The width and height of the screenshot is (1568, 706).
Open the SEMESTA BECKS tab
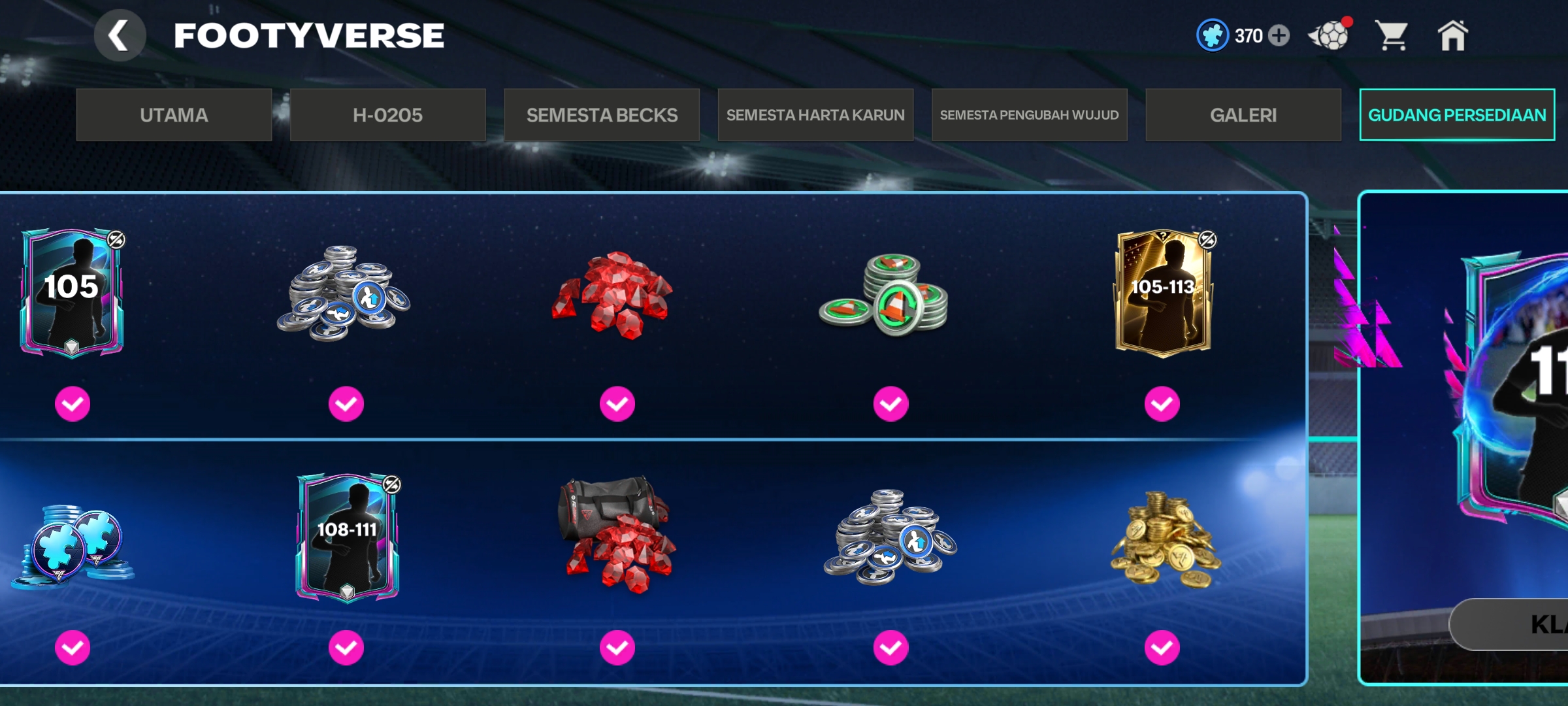click(602, 115)
